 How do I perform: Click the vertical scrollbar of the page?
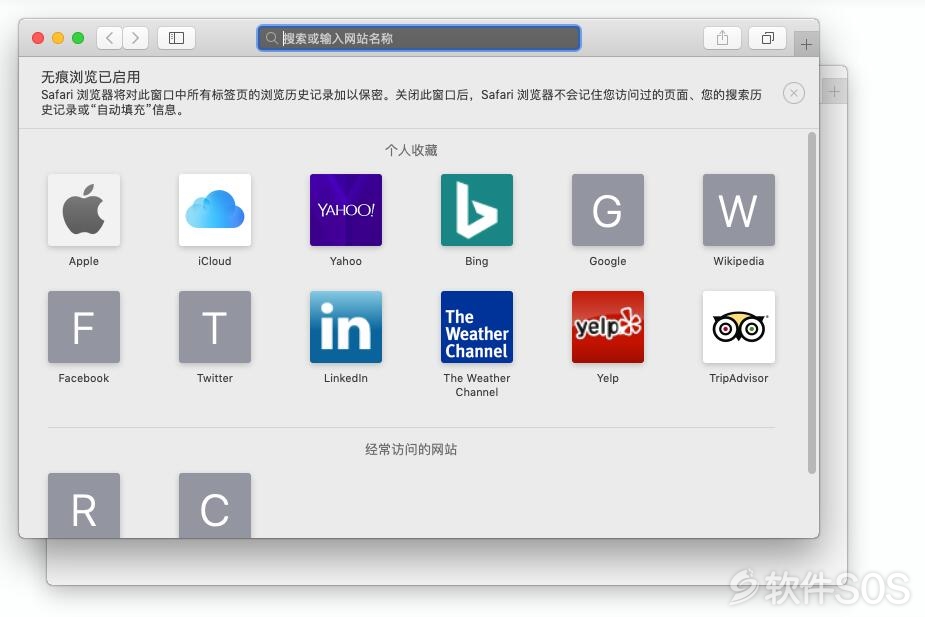coord(812,303)
